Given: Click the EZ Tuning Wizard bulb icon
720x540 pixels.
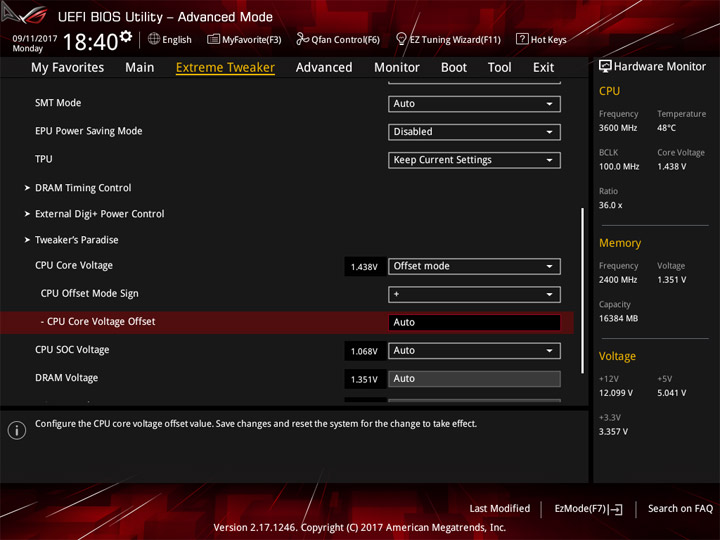Looking at the screenshot, I should click(x=401, y=39).
